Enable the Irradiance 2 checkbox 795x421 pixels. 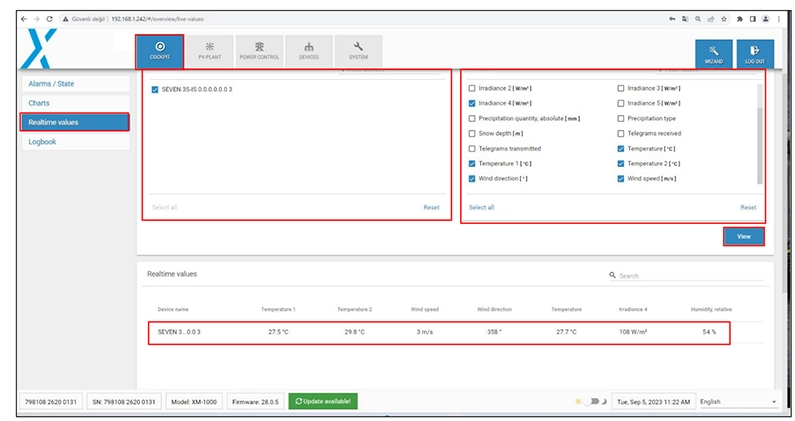point(472,88)
